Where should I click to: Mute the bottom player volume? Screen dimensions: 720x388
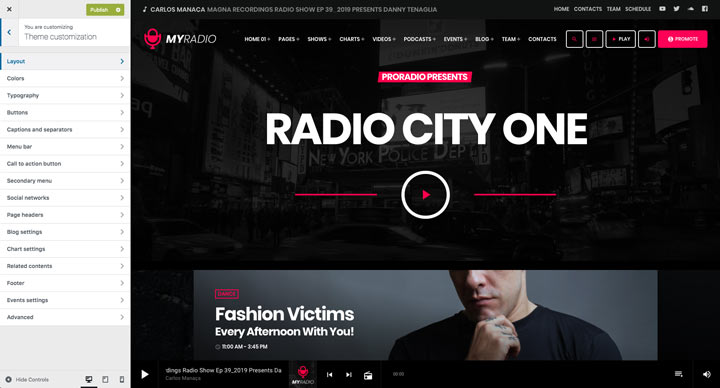(x=706, y=374)
